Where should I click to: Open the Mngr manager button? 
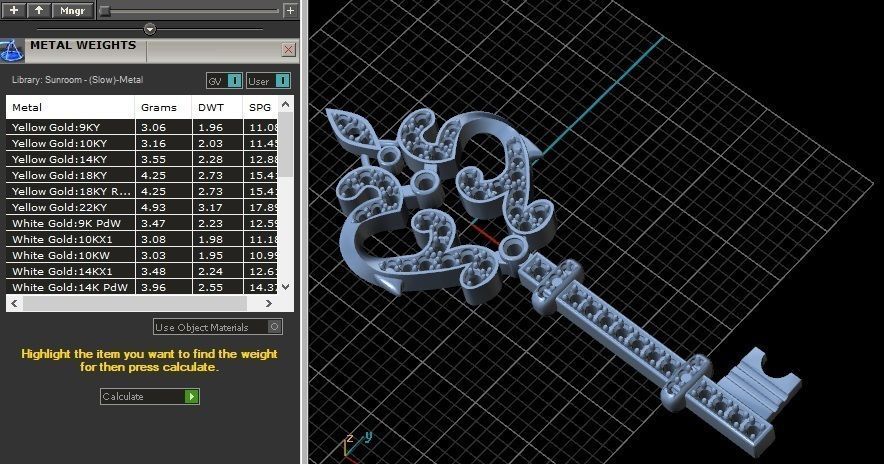[73, 10]
